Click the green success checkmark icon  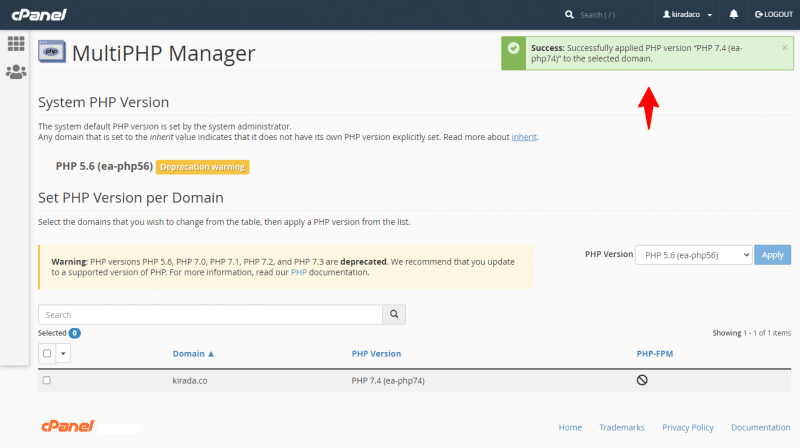[513, 48]
